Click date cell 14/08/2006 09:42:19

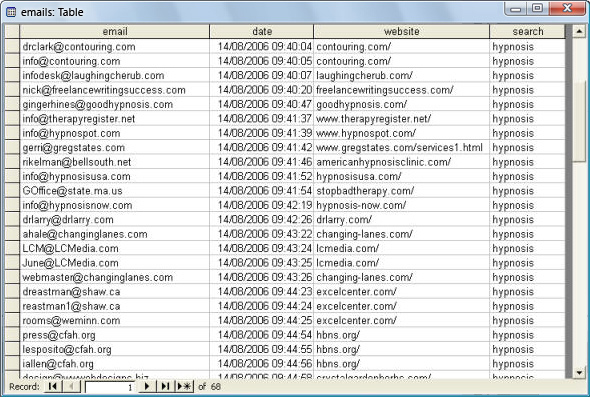(x=262, y=205)
